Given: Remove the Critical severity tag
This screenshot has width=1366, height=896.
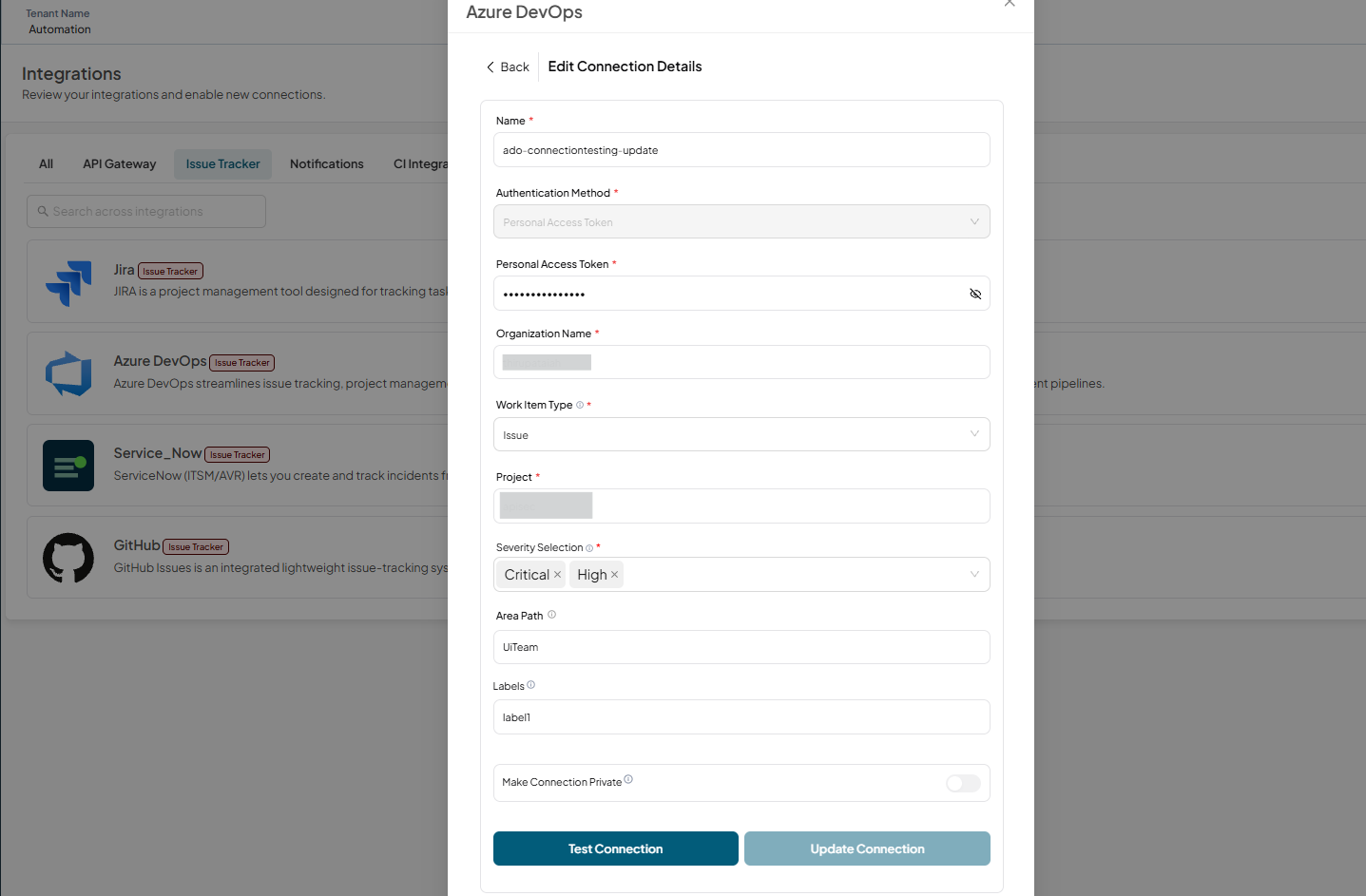Looking at the screenshot, I should pos(557,575).
